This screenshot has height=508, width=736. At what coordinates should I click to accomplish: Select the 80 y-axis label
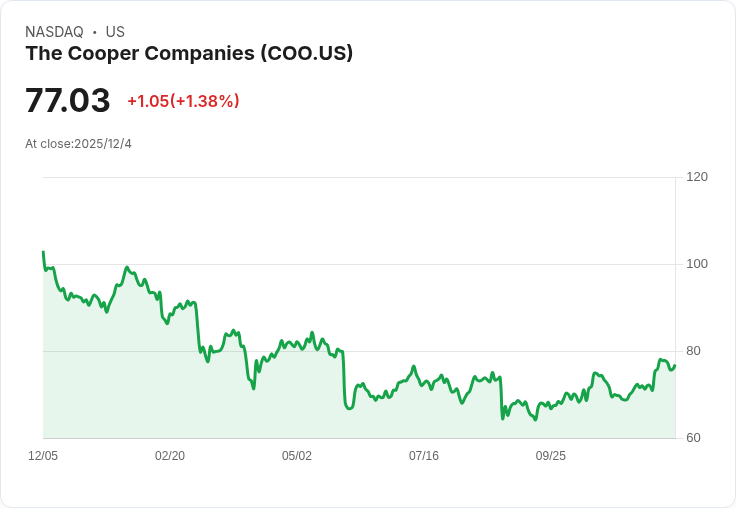[693, 351]
